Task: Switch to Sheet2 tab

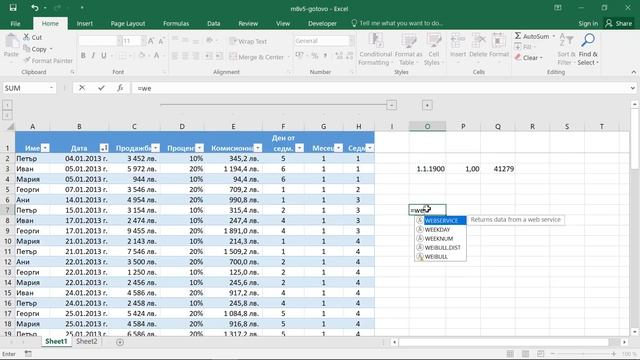Action: (x=87, y=341)
